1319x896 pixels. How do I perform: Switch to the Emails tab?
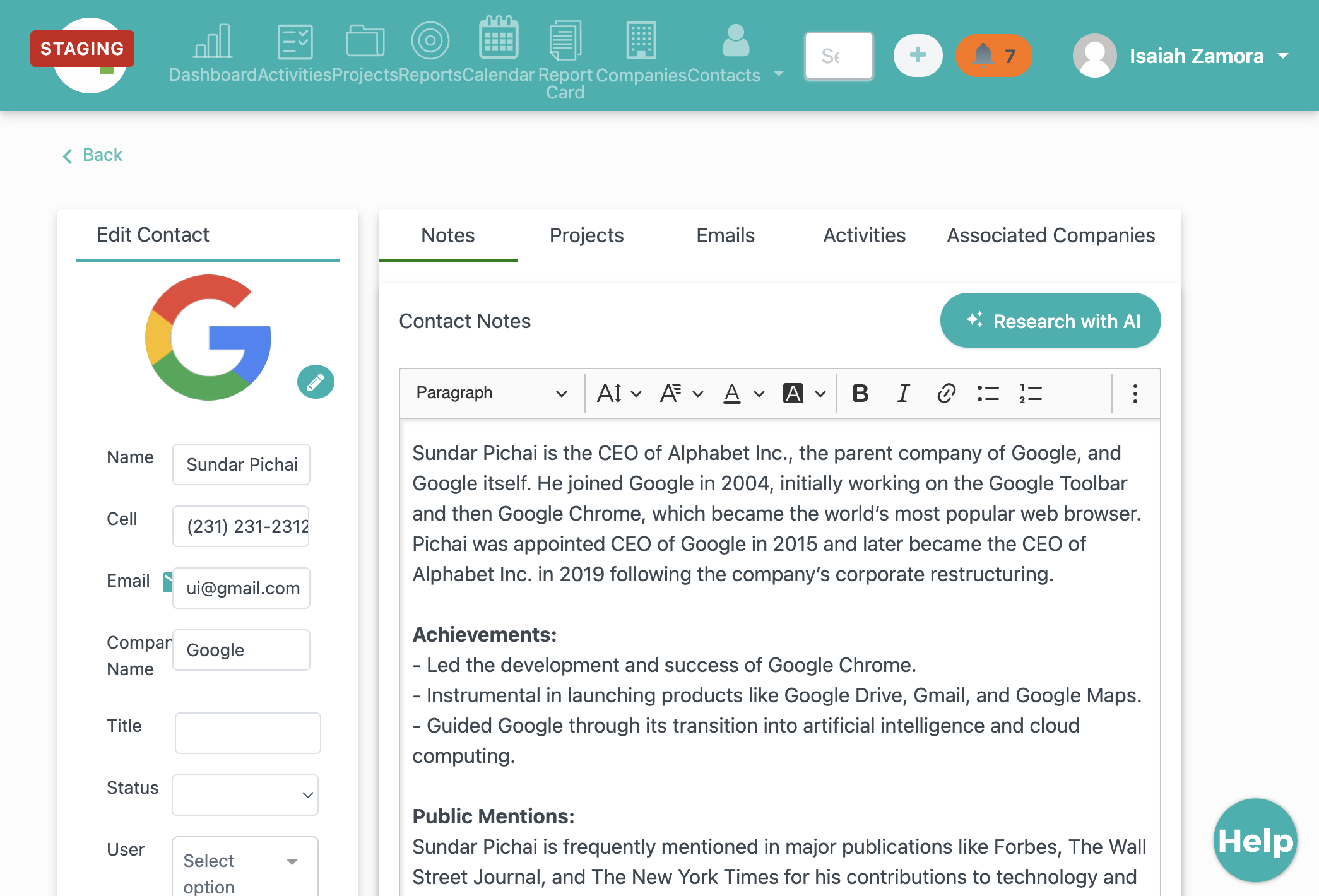tap(725, 235)
